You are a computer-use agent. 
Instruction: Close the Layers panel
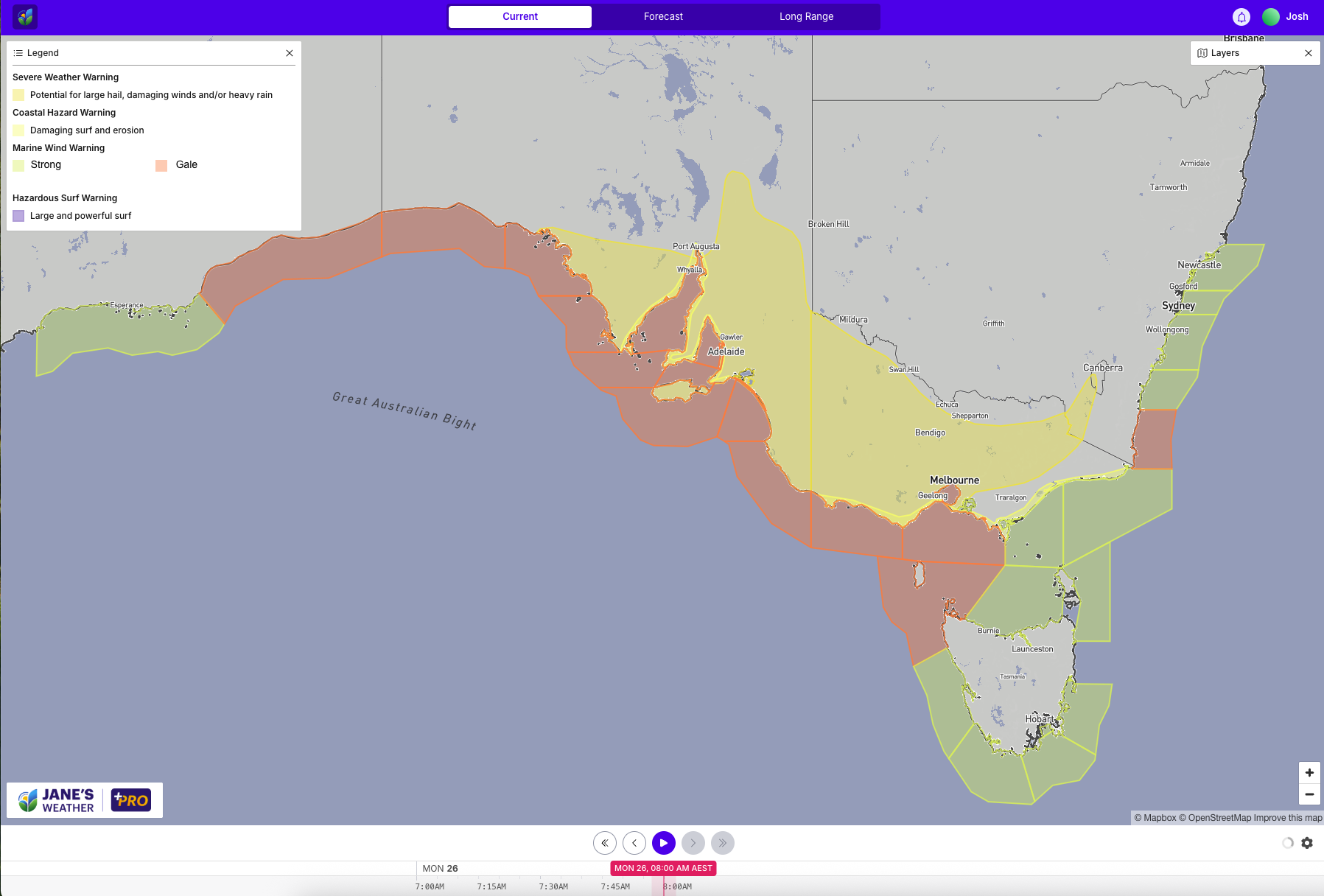[x=1309, y=53]
